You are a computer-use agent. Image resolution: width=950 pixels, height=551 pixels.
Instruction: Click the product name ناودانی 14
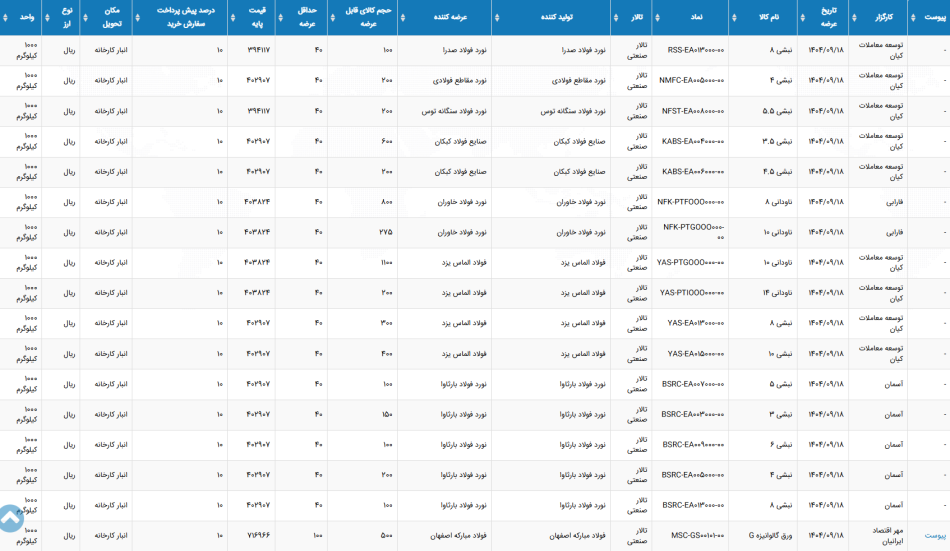click(x=777, y=293)
